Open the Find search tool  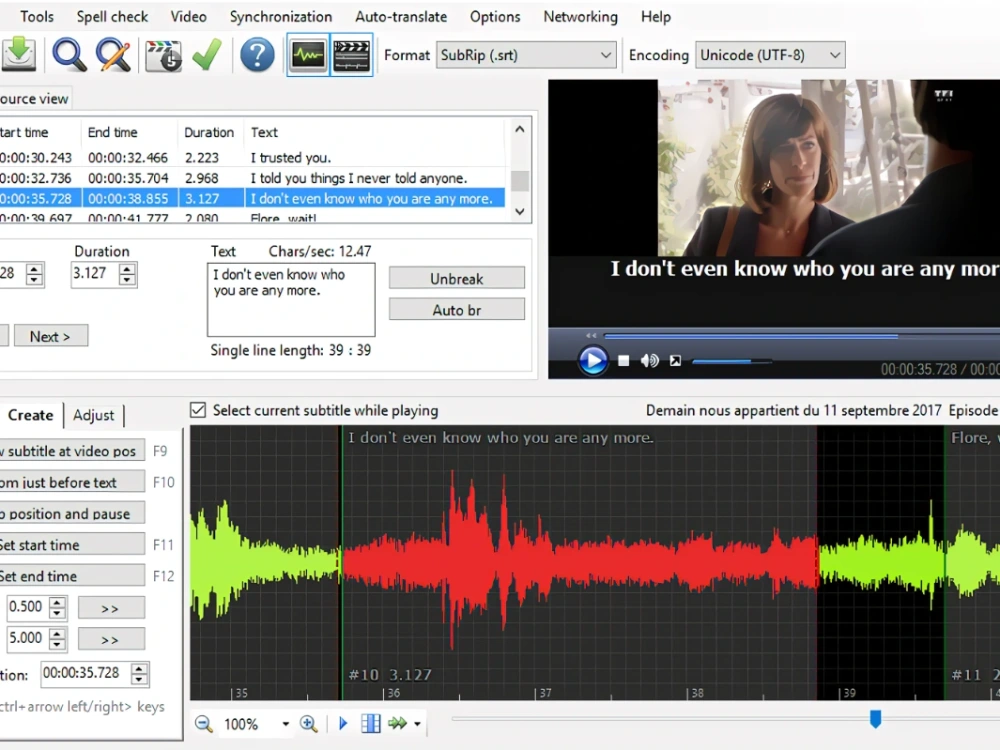69,55
